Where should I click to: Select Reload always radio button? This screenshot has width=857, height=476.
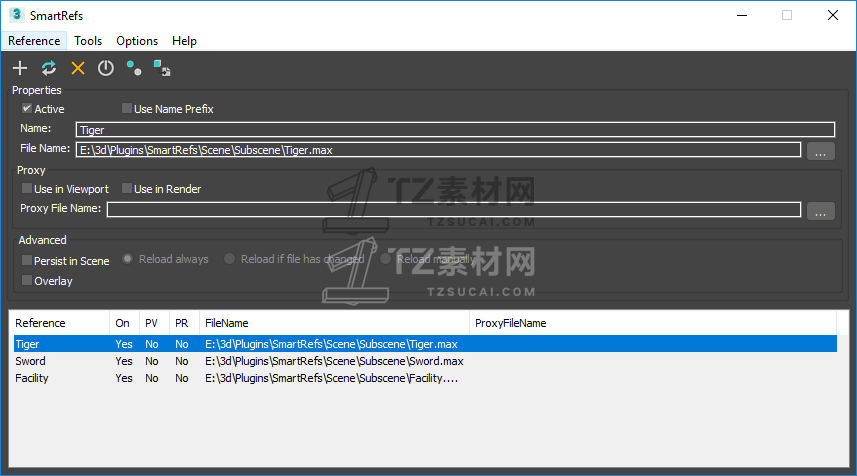click(127, 258)
